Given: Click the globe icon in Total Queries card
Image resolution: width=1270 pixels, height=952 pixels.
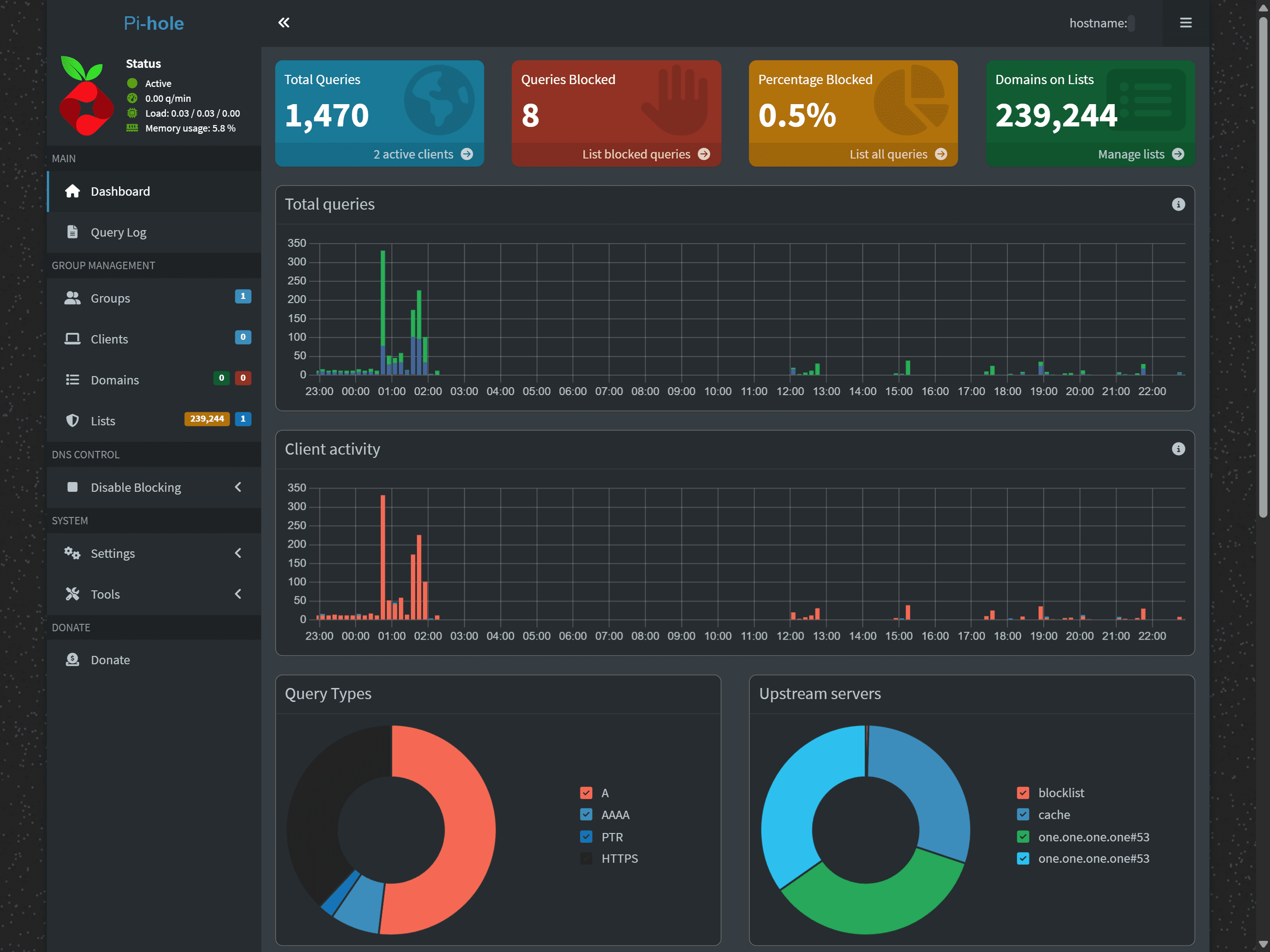Looking at the screenshot, I should pyautogui.click(x=439, y=100).
